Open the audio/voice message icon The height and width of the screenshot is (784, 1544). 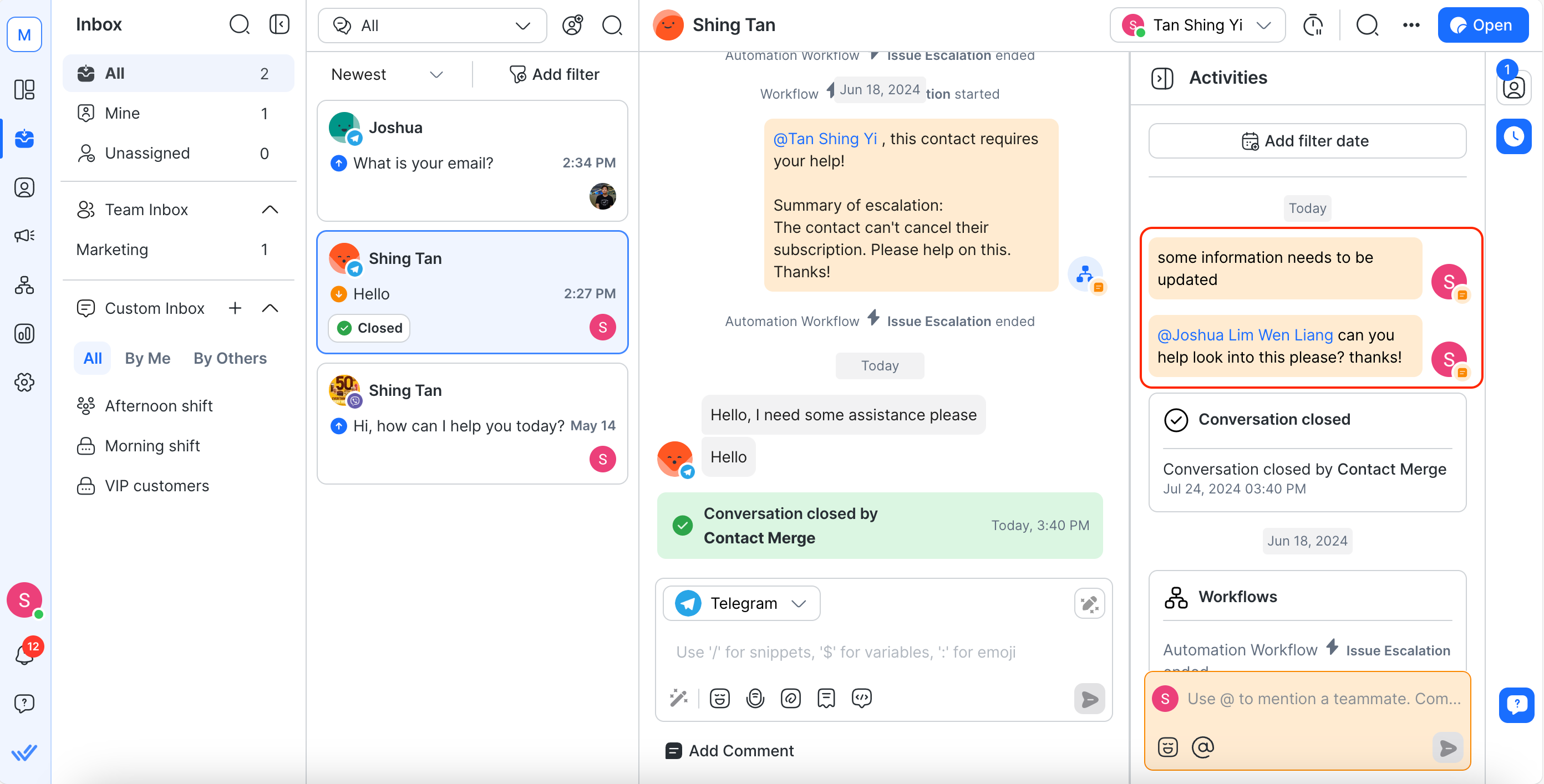pos(756,697)
